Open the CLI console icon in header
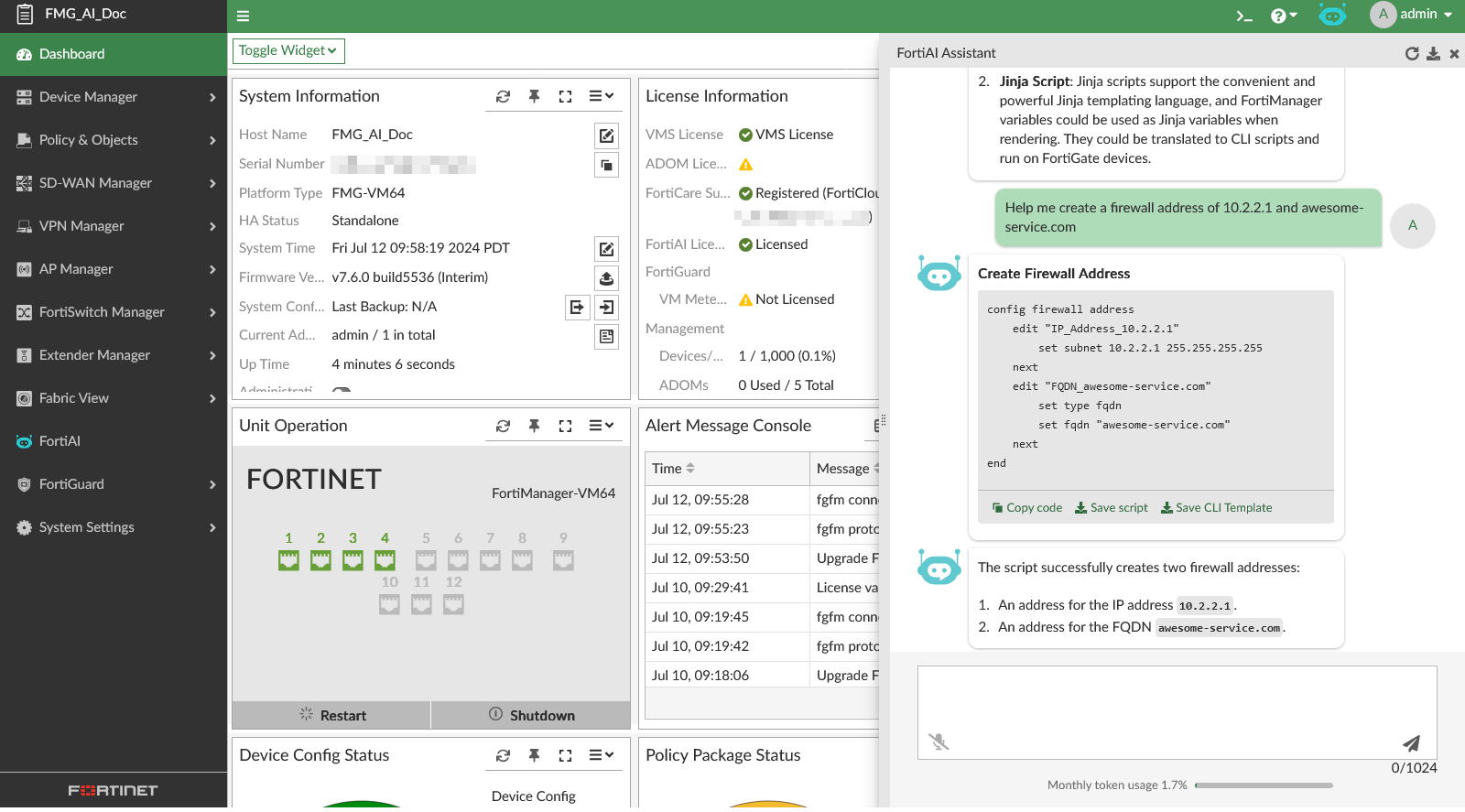Screen dimensions: 1465x812 (1243, 16)
